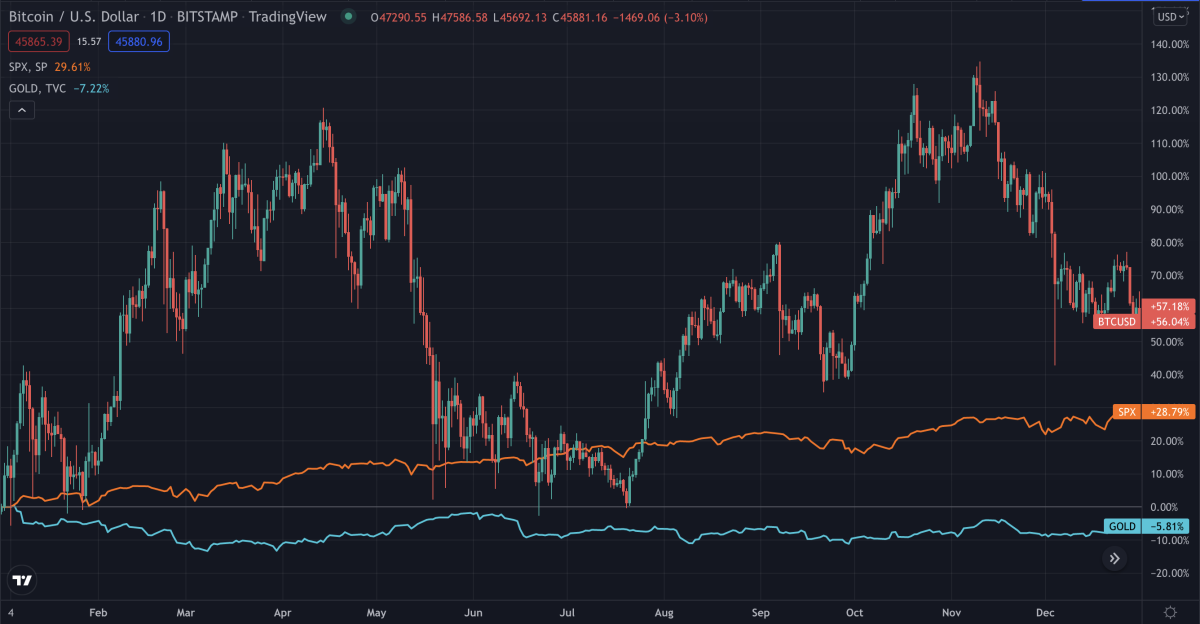Click the 140.00% price scale label
The height and width of the screenshot is (624, 1200).
click(1169, 44)
